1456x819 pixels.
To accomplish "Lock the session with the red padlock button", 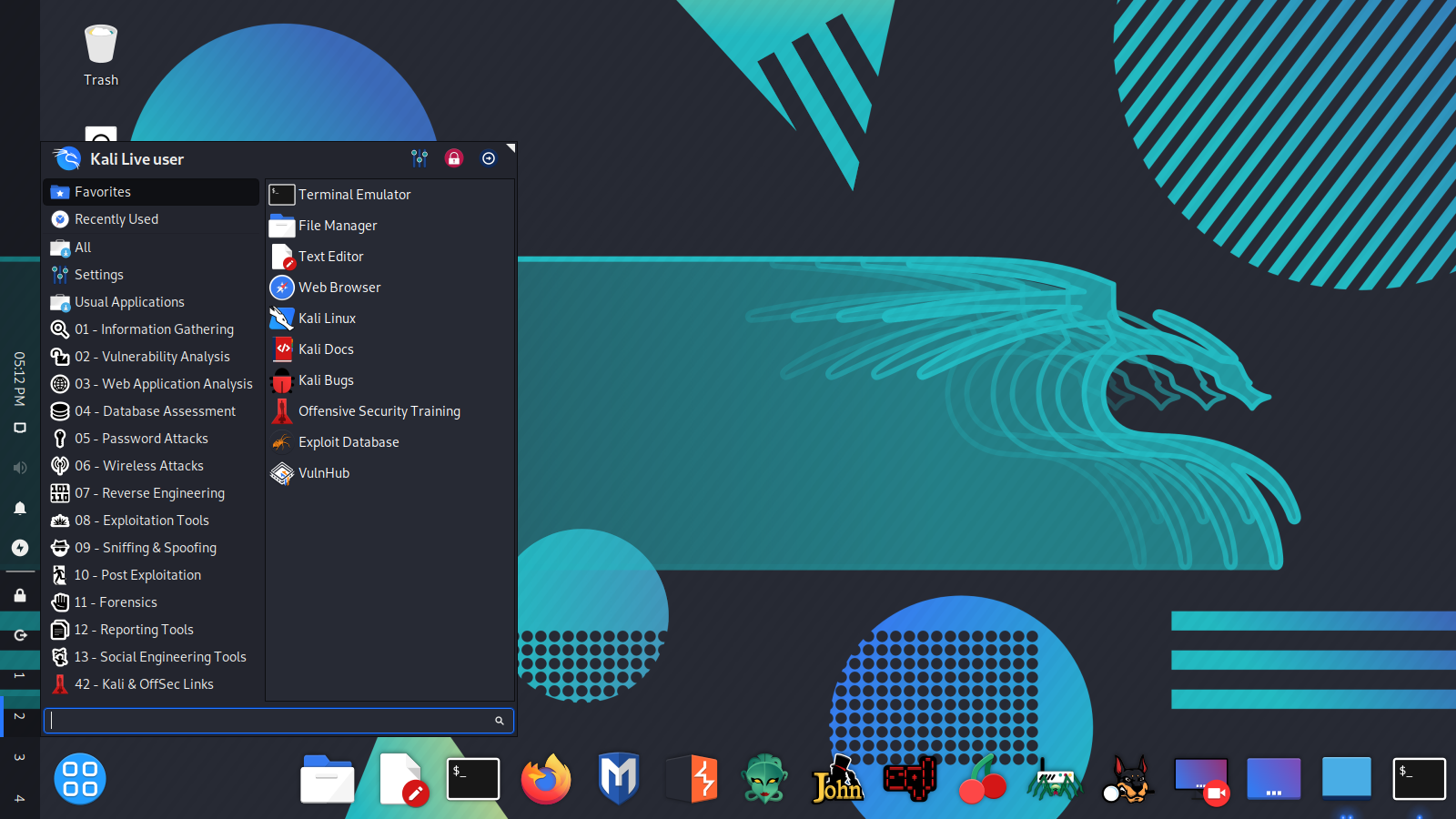I will [453, 158].
